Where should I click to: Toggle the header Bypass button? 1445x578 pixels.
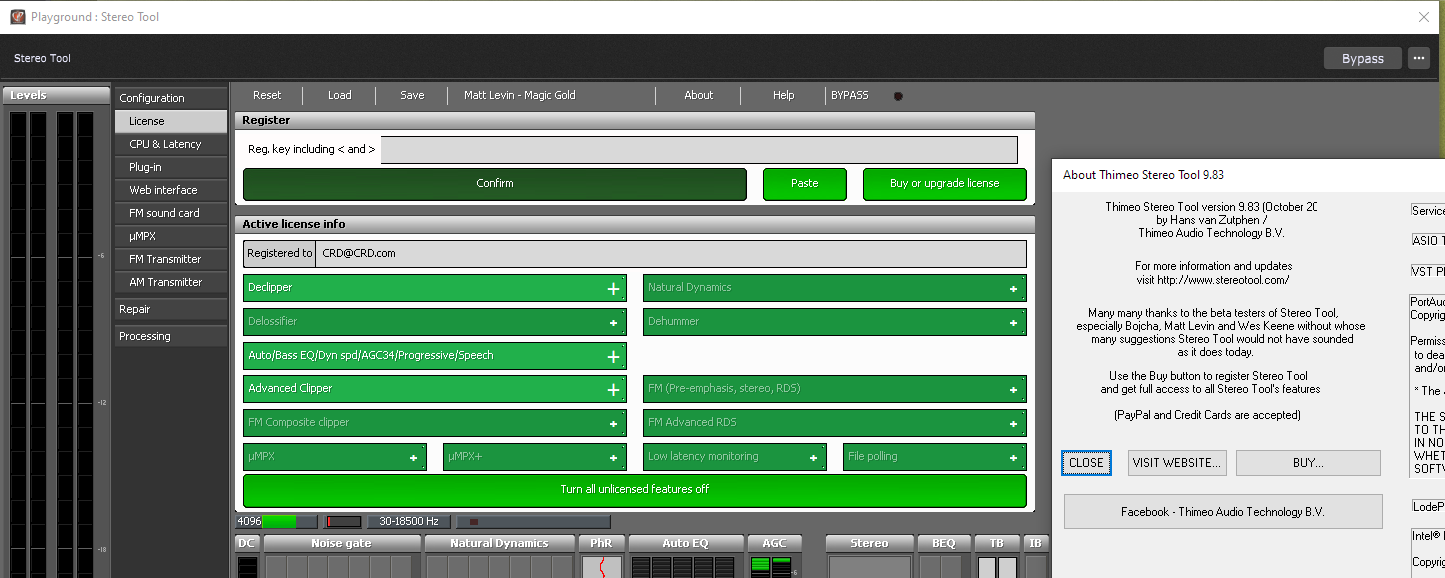click(x=1362, y=58)
